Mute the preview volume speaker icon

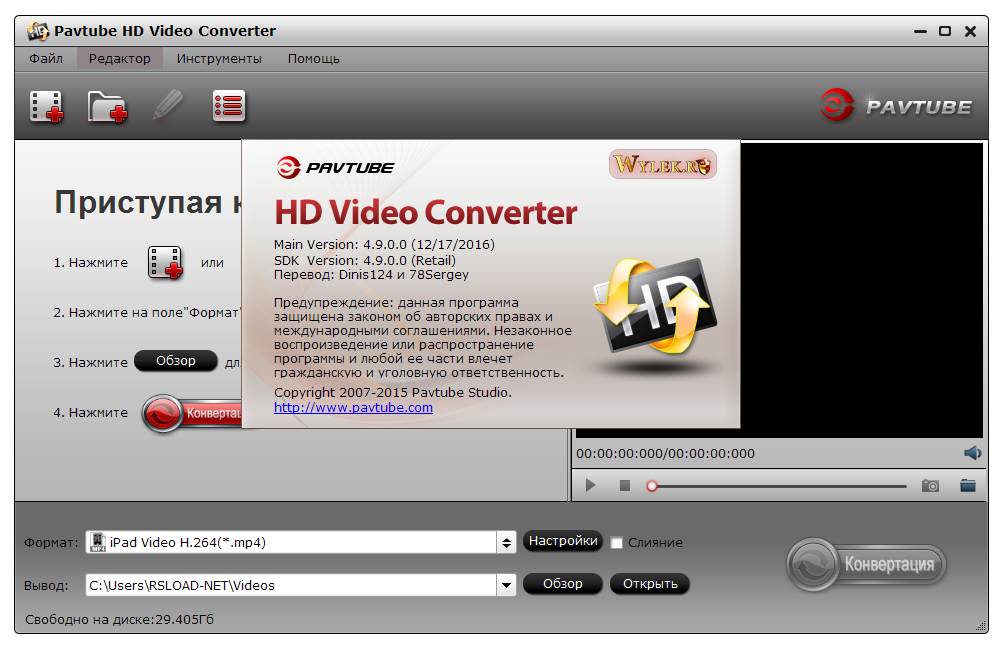(x=972, y=453)
